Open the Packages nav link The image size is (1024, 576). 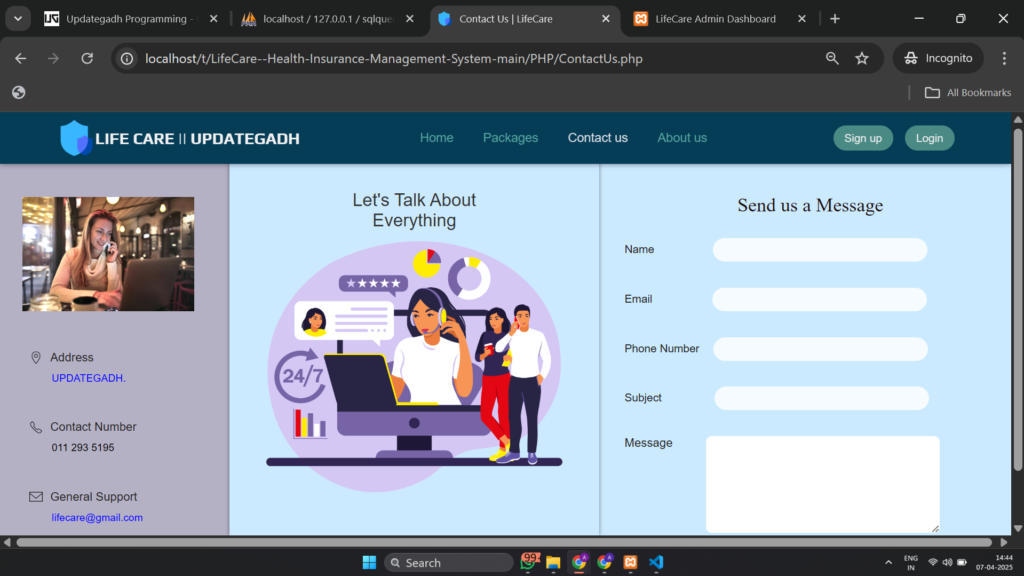(510, 138)
